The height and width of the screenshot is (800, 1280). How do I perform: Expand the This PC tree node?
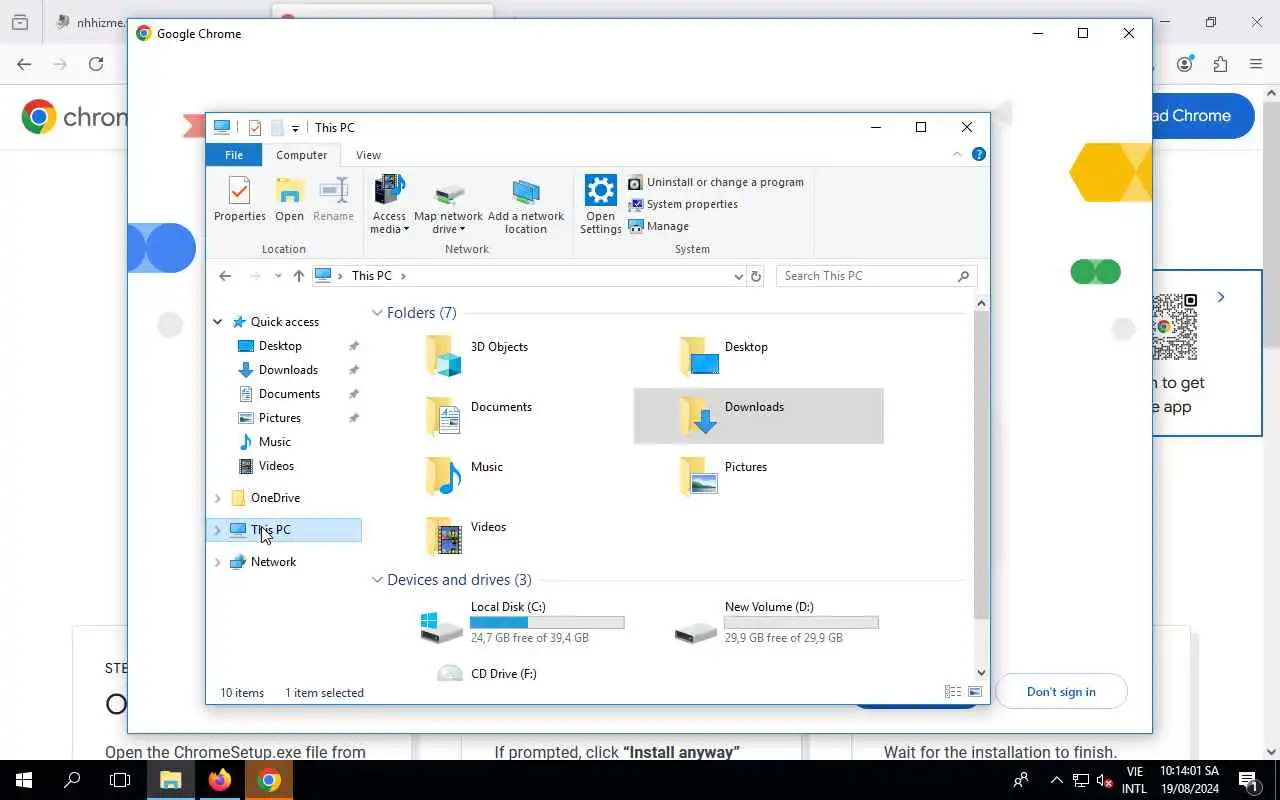pos(218,530)
